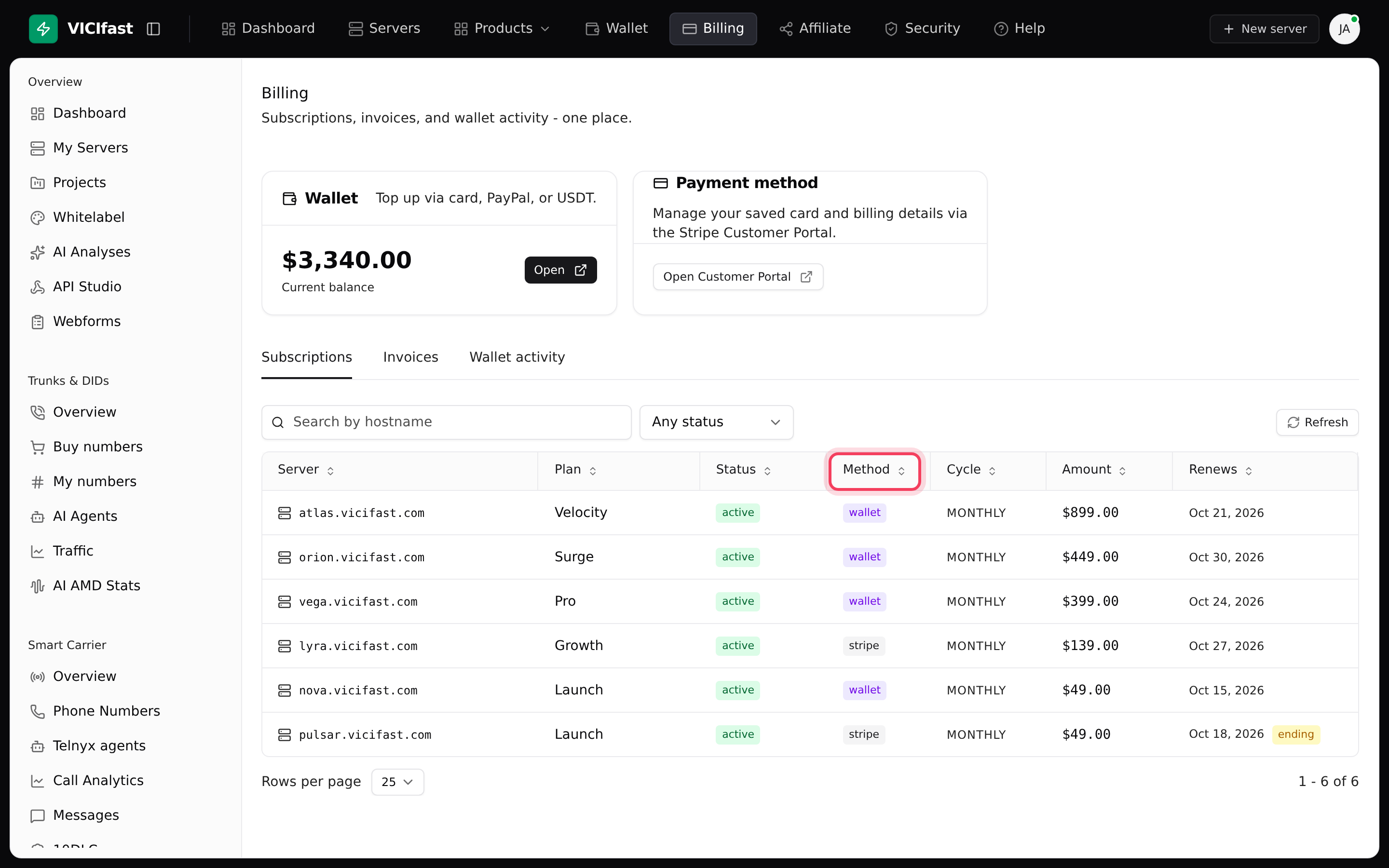
Task: Open Dashboard in the left sidebar
Action: click(x=78, y=113)
